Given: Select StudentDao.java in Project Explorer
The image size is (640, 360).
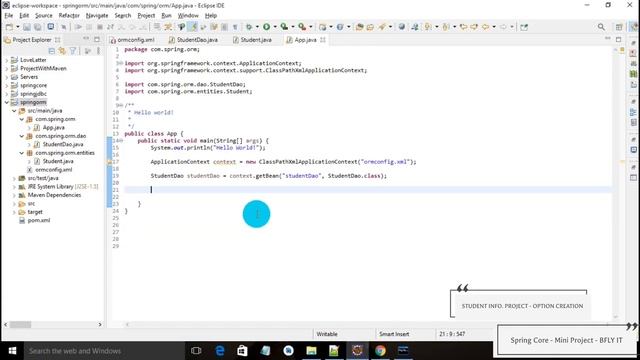Looking at the screenshot, I should pos(63,144).
